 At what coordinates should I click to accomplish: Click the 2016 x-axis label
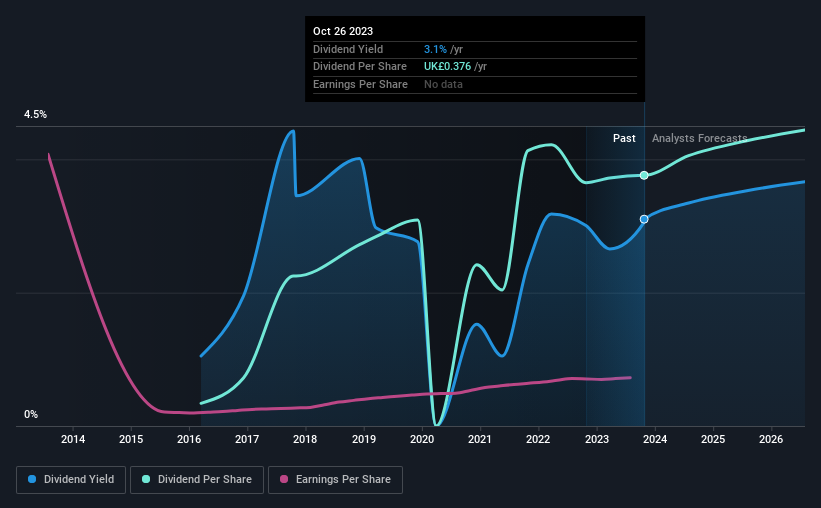pos(189,439)
